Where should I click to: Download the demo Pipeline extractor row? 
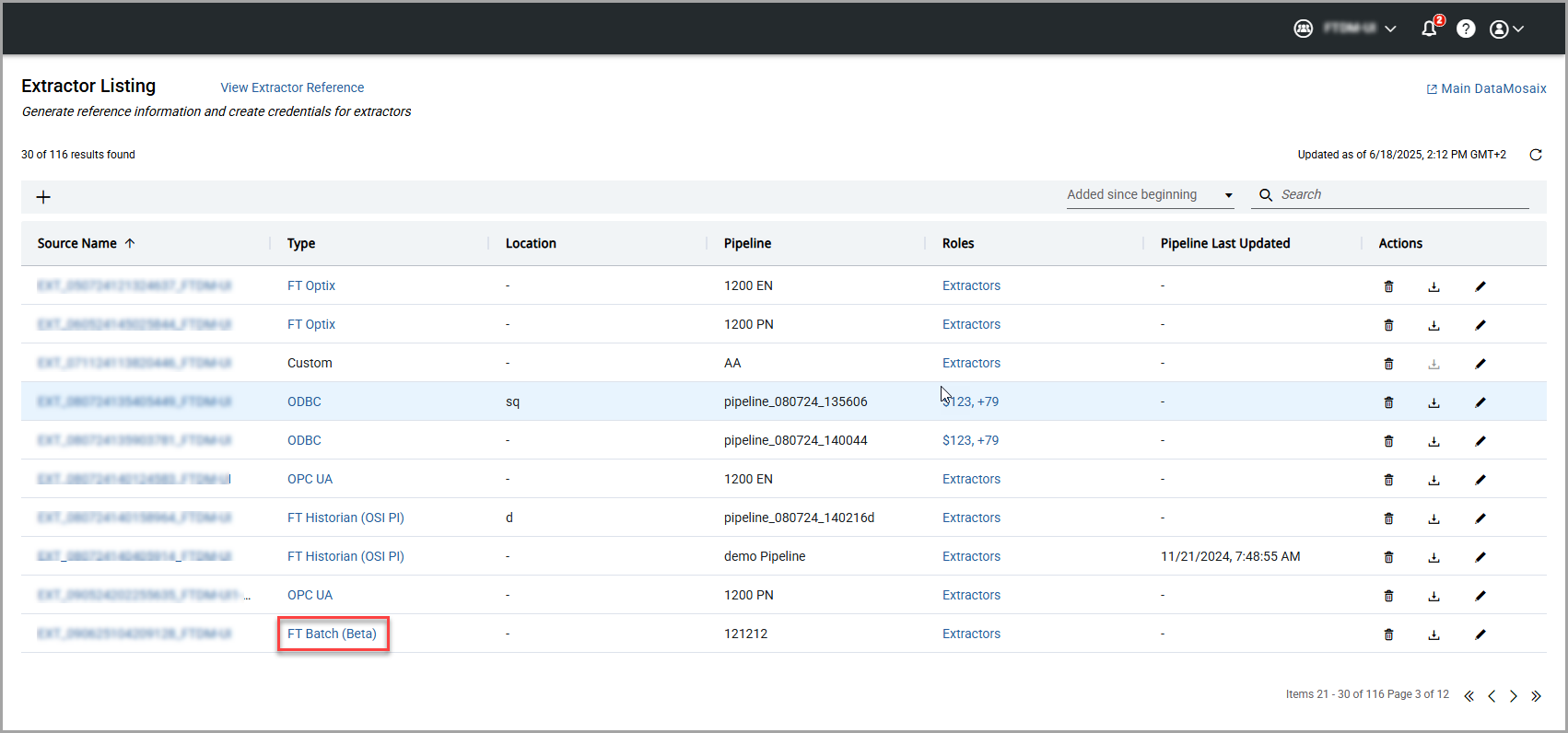1433,557
